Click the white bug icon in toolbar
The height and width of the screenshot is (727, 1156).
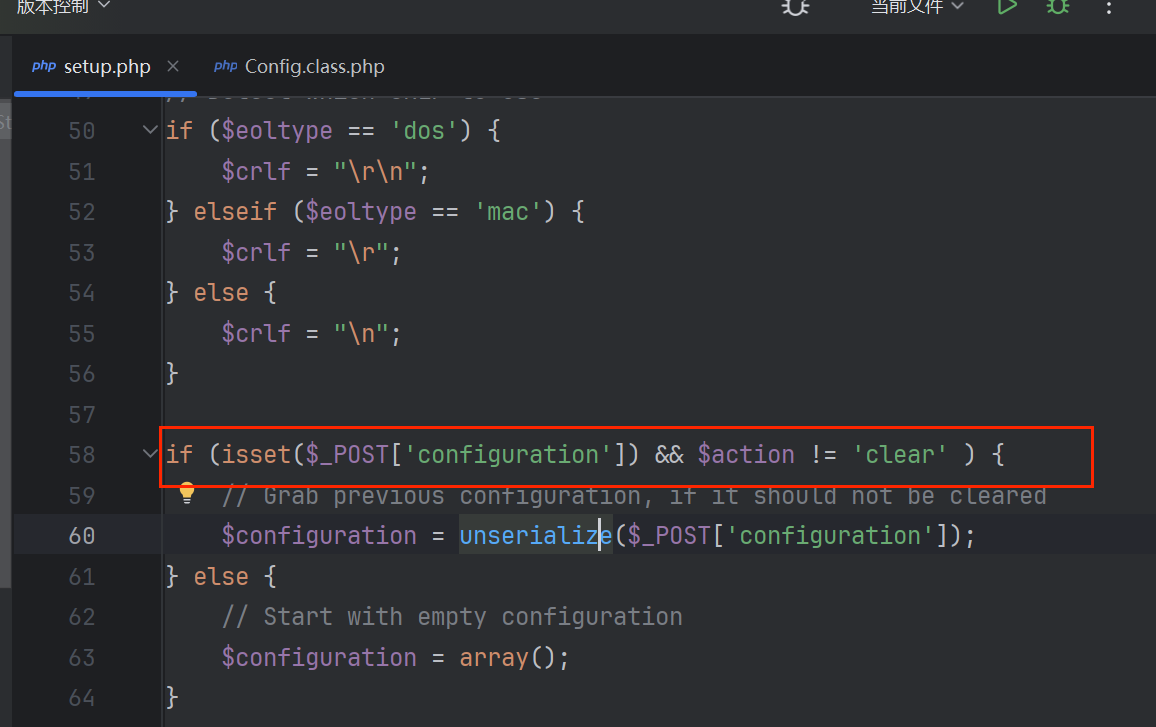795,7
